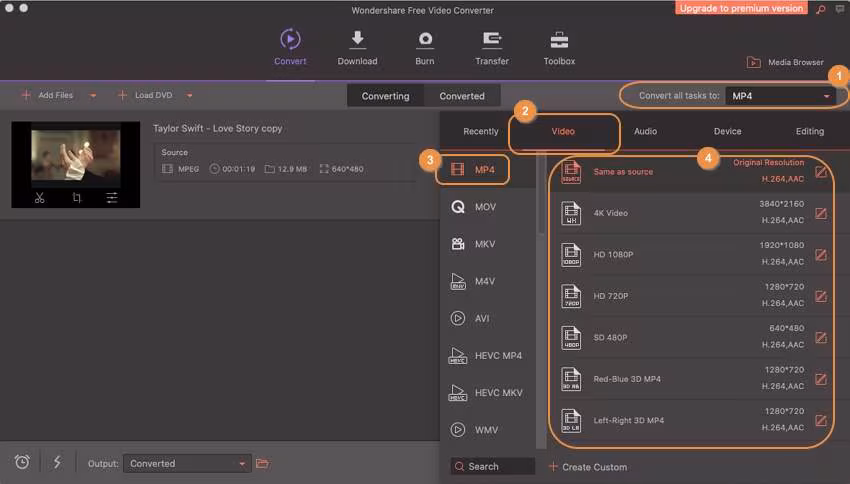This screenshot has width=850, height=484.
Task: Choose M4V format in list
Action: [487, 281]
